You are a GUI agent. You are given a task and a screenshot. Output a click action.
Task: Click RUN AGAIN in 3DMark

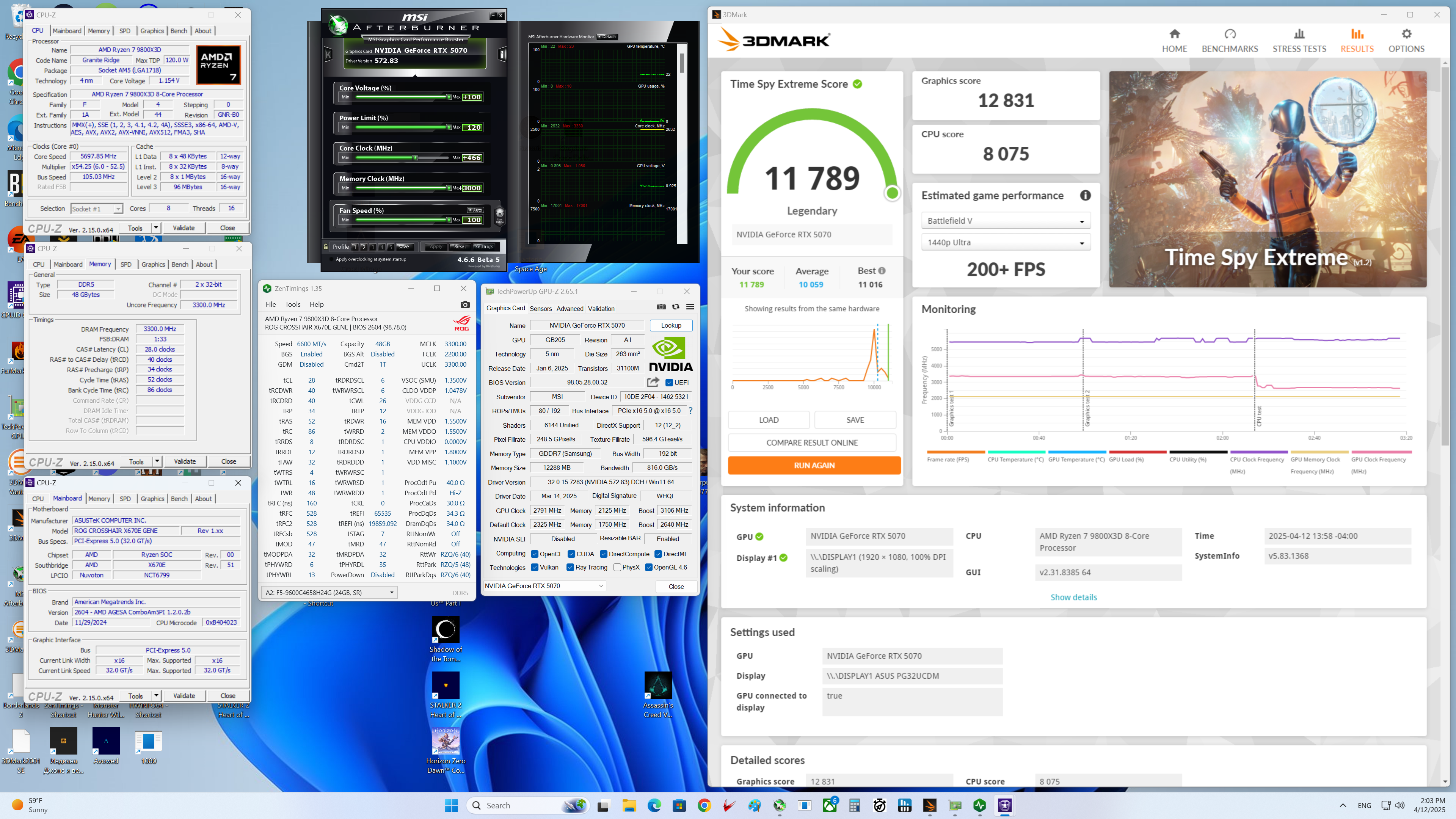[814, 465]
